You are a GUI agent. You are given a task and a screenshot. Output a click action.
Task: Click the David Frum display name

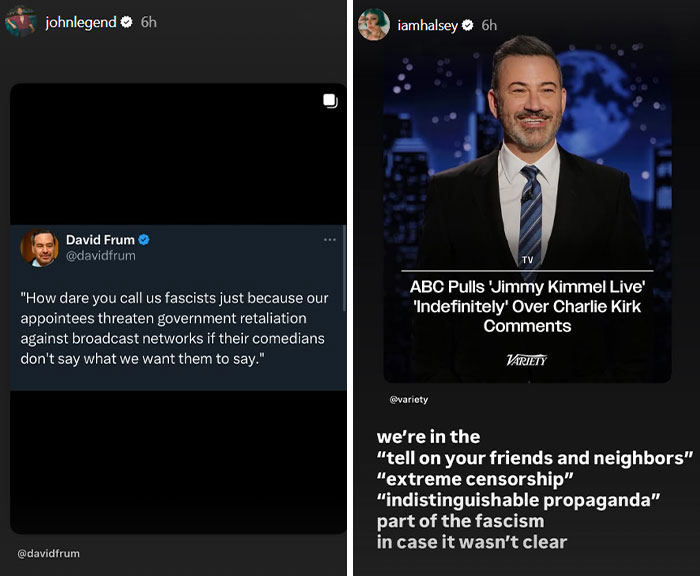(100, 240)
